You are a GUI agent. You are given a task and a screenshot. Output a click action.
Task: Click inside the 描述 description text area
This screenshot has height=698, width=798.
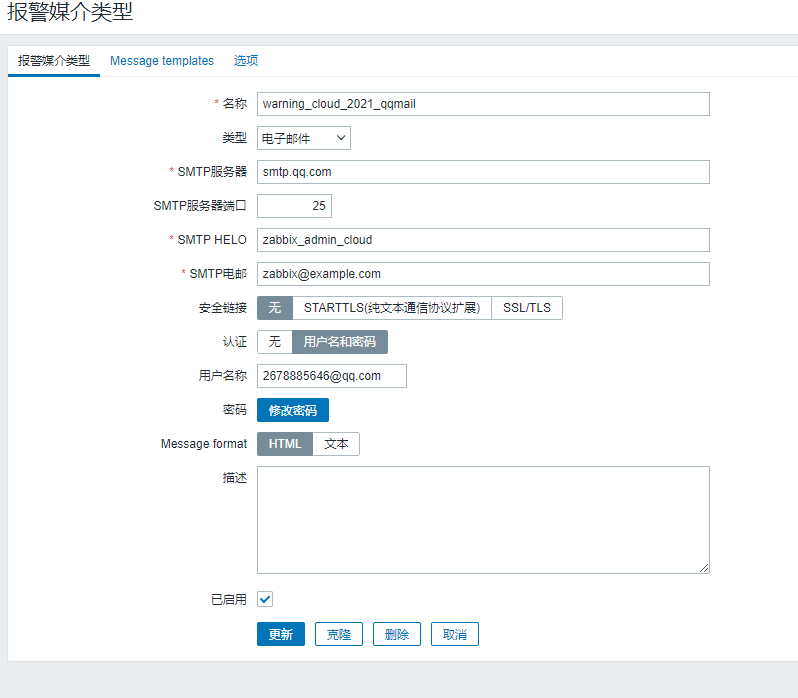click(x=483, y=520)
